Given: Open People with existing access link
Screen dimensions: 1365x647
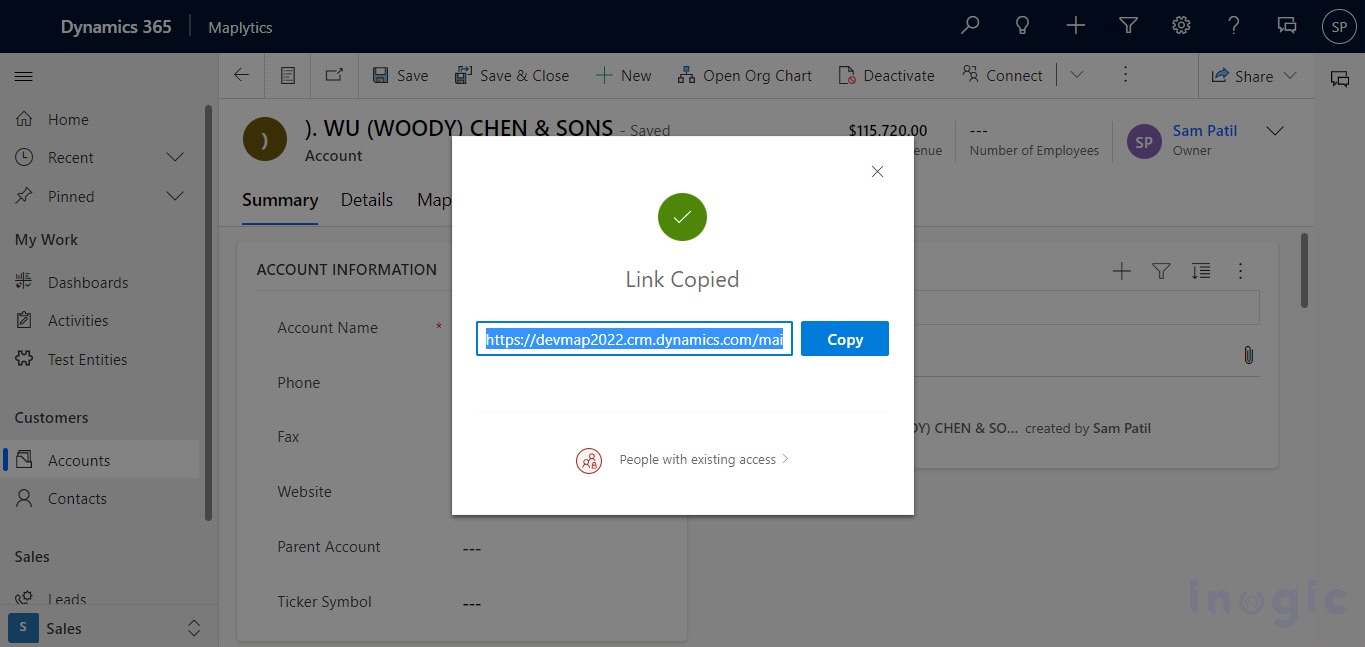Looking at the screenshot, I should tap(697, 460).
